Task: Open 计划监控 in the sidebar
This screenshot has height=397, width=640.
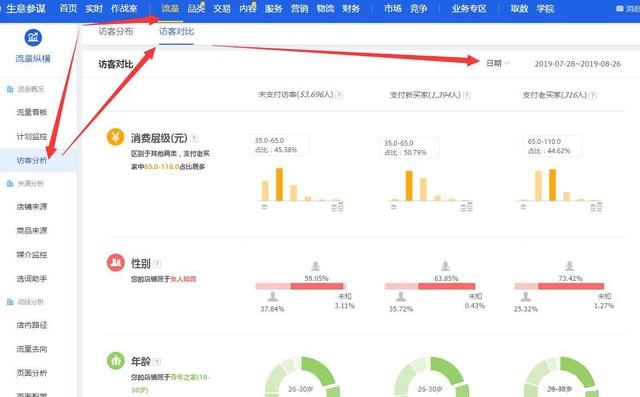Action: [x=32, y=136]
